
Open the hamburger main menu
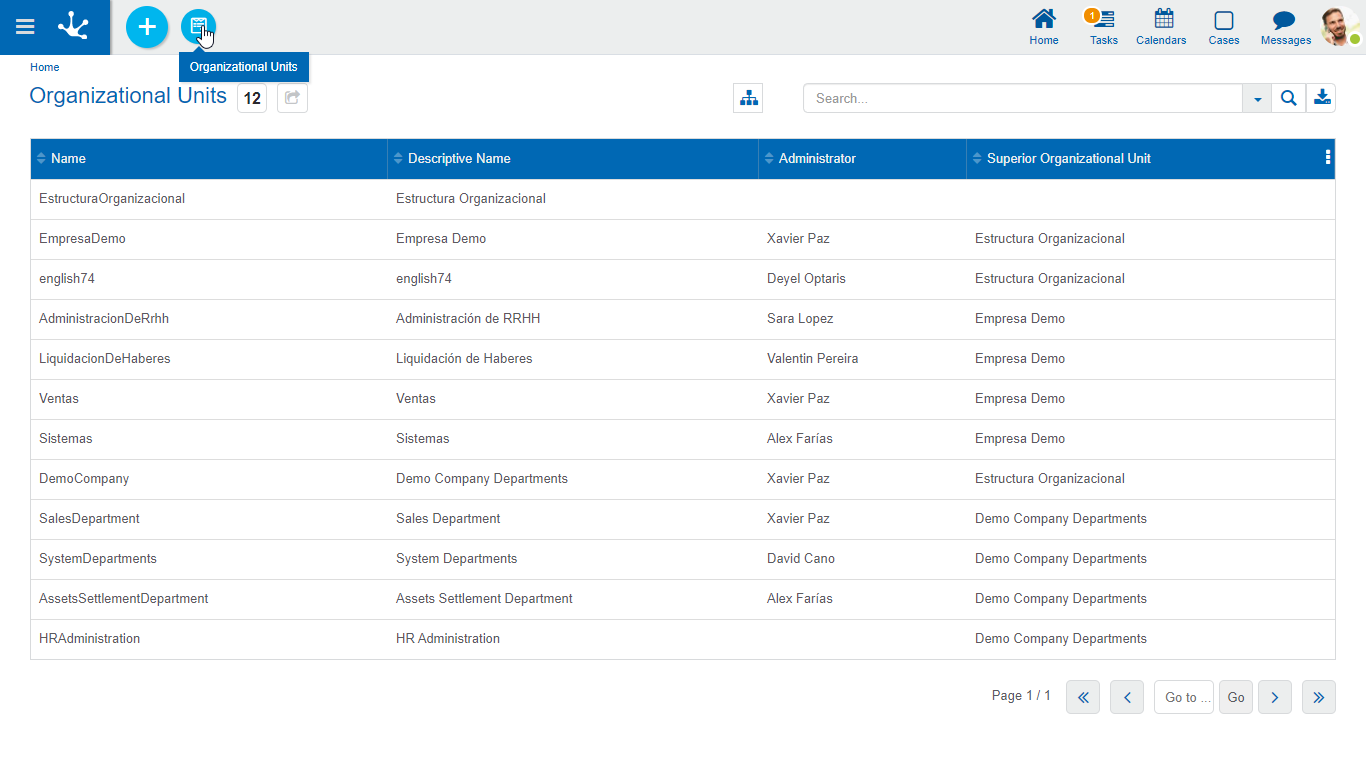25,27
